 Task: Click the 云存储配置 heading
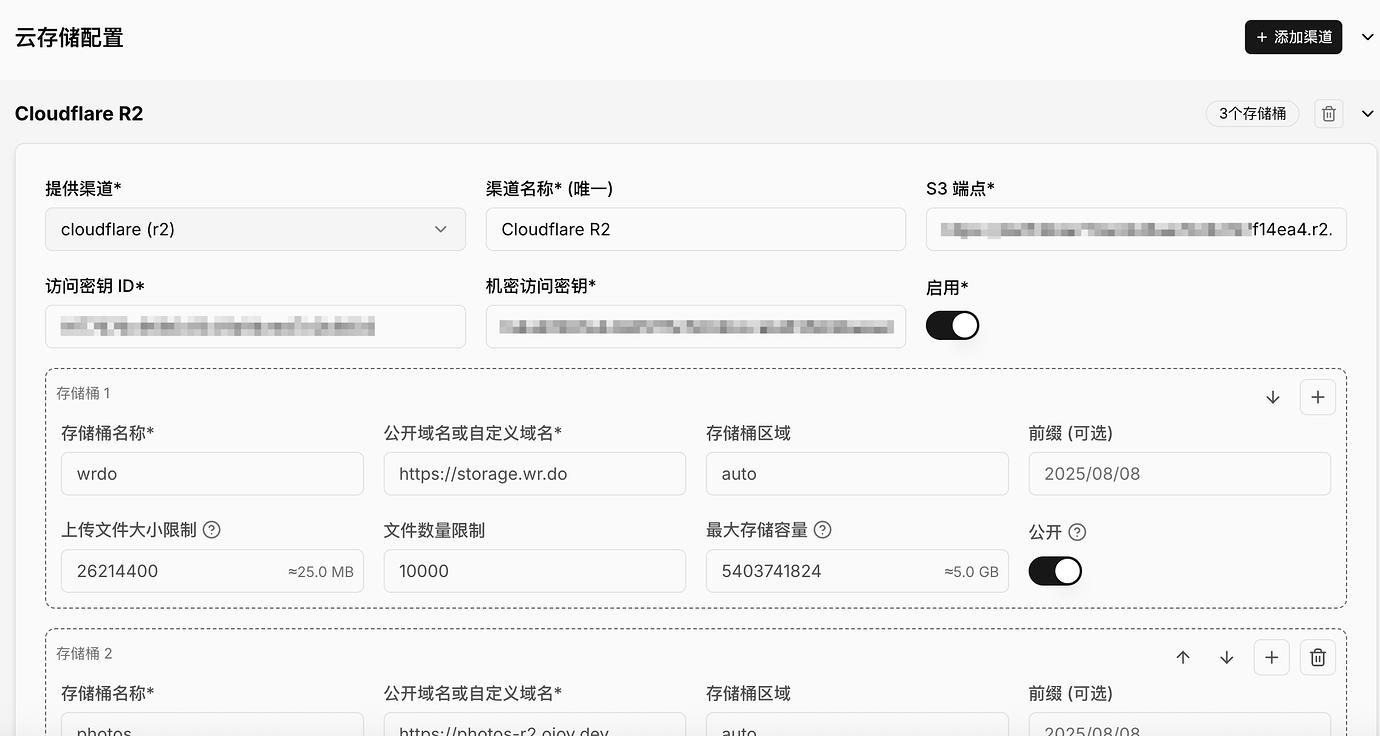[x=69, y=38]
